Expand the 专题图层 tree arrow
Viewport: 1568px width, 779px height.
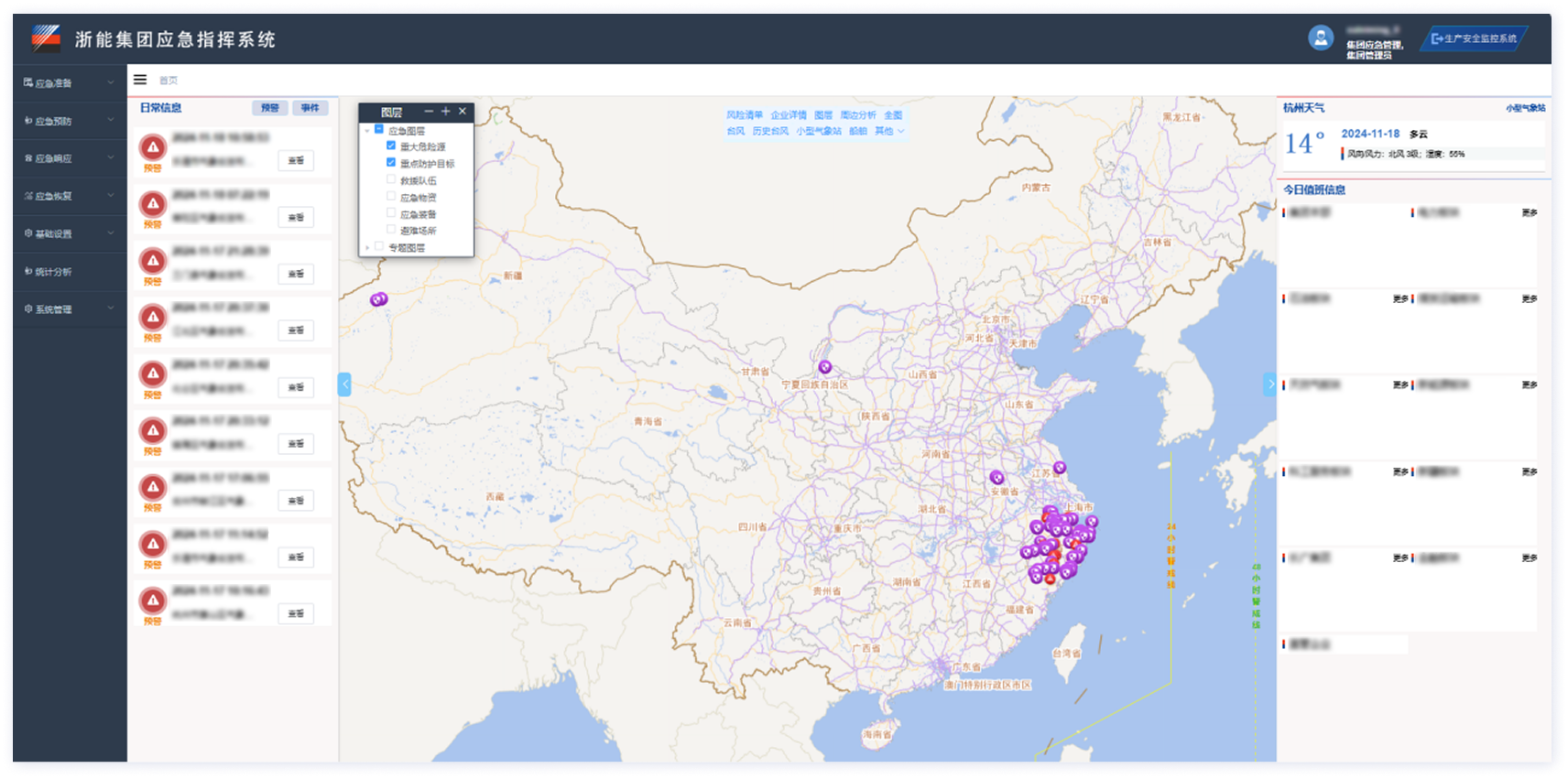click(368, 247)
